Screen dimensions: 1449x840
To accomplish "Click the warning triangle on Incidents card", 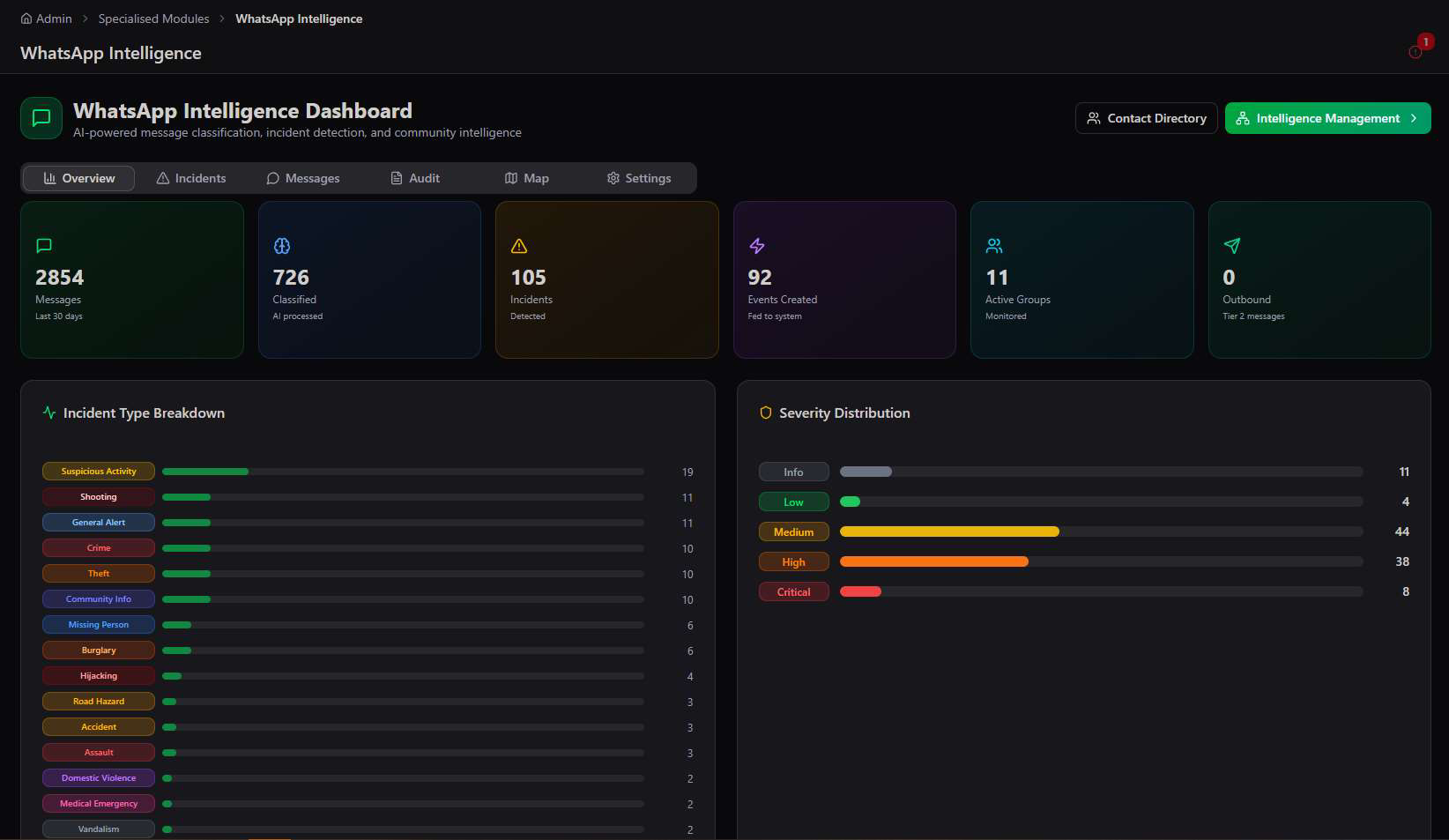I will (x=519, y=246).
